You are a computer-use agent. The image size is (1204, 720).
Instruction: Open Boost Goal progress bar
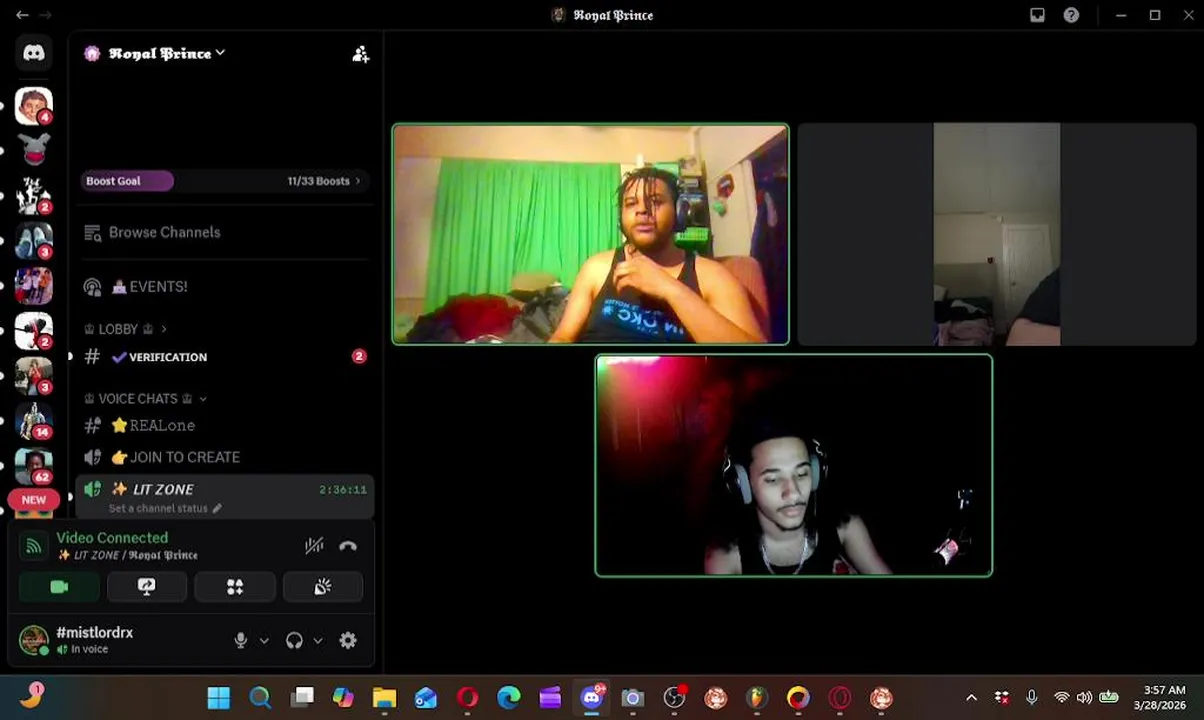coord(127,181)
